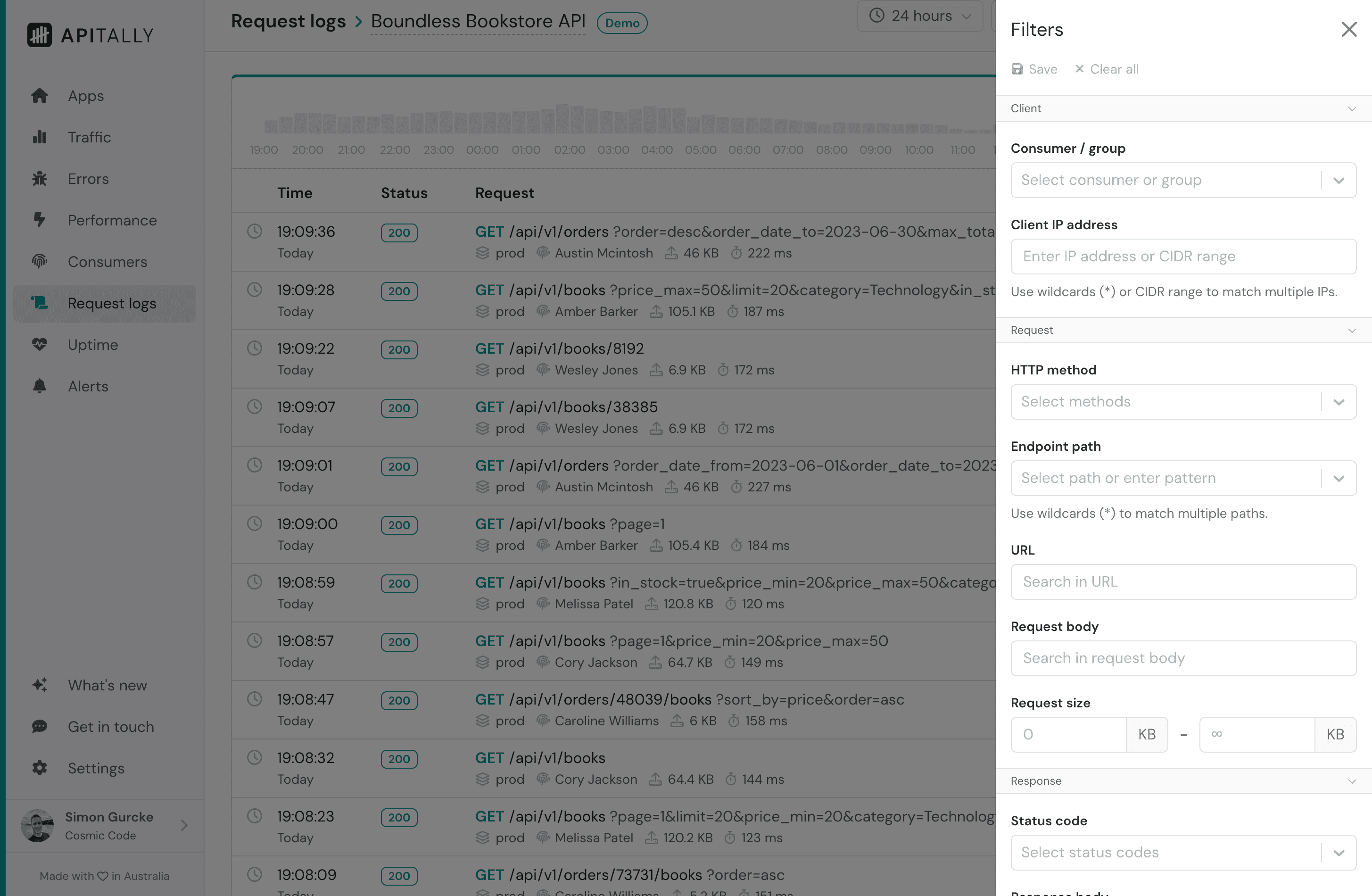The image size is (1372, 896).
Task: Open the 24 hours time range dropdown
Action: tap(920, 16)
